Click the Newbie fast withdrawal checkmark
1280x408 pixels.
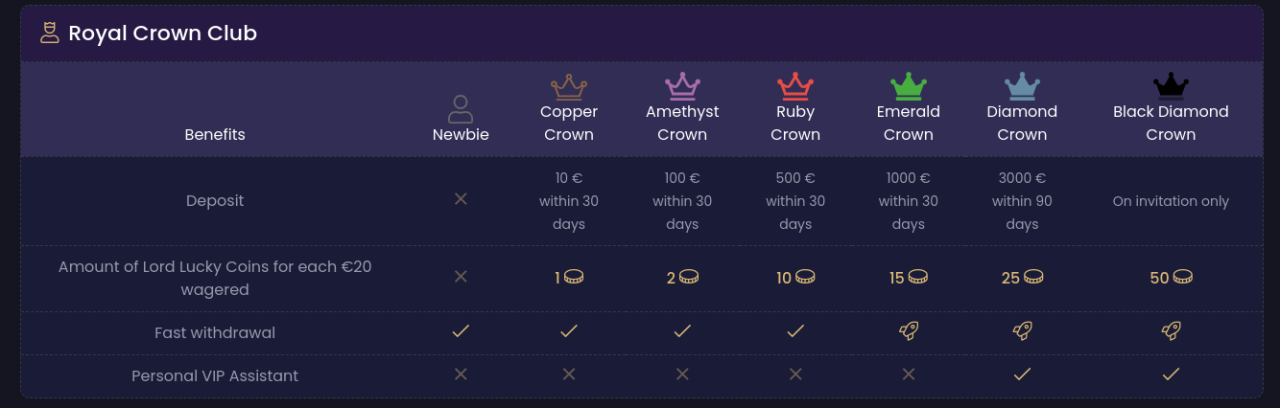coord(461,331)
